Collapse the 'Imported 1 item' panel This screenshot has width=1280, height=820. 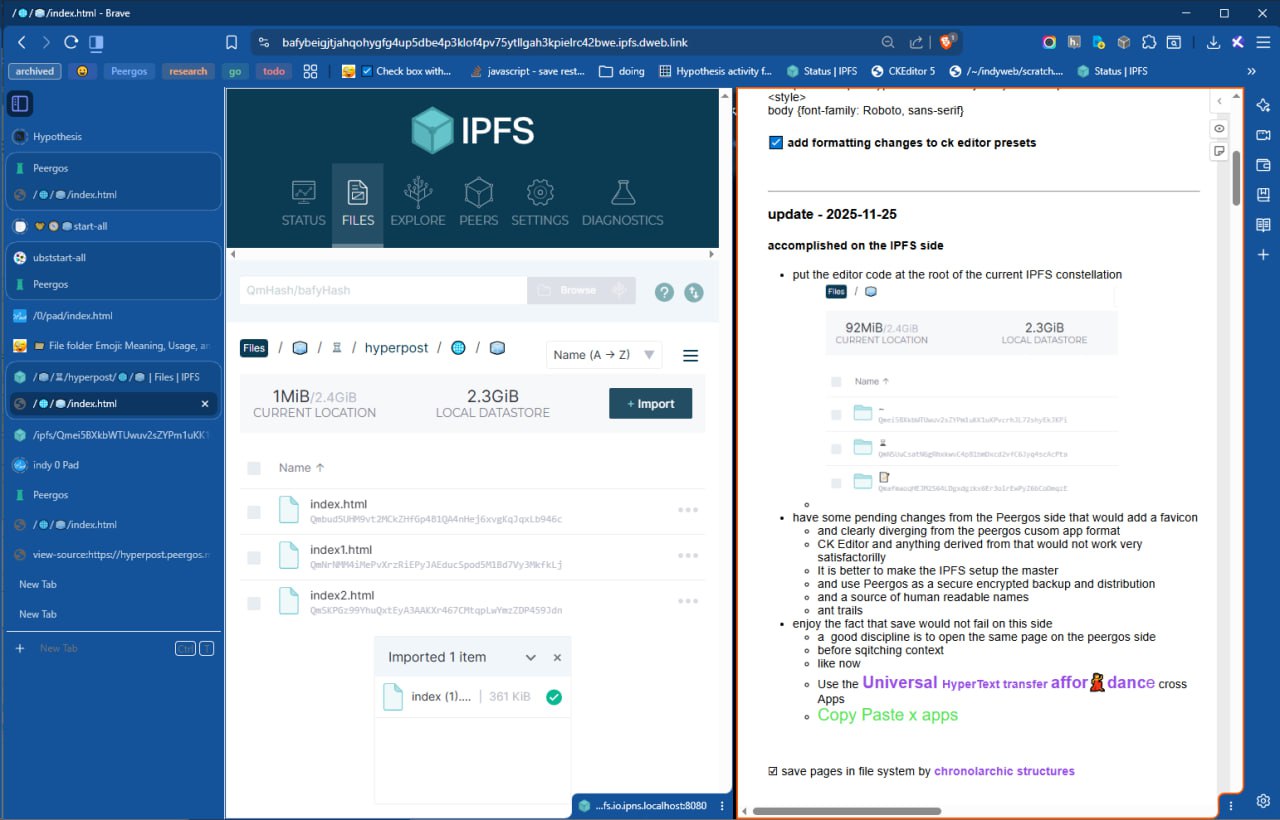click(x=530, y=658)
